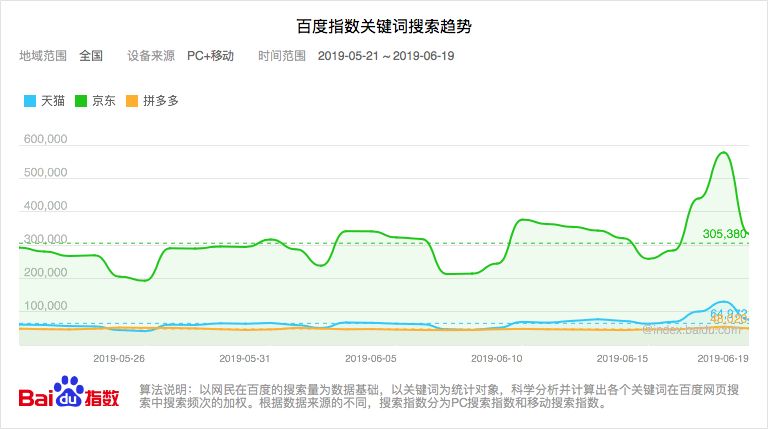
Task: Select the 设备来源 label
Action: click(x=151, y=56)
